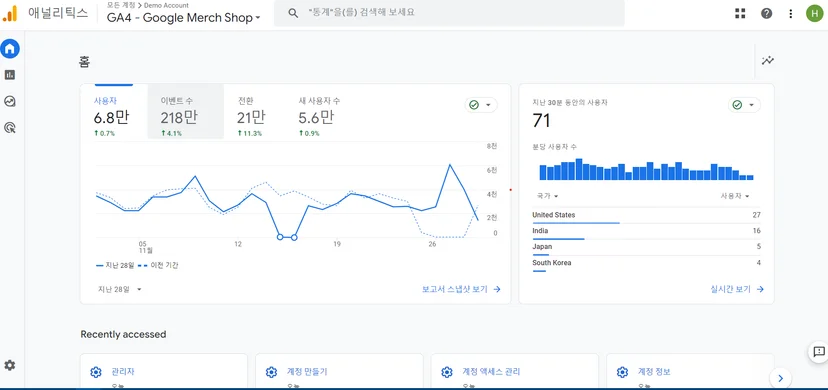828x390 pixels.
Task: Click the realtime users value 71
Action: coord(541,121)
